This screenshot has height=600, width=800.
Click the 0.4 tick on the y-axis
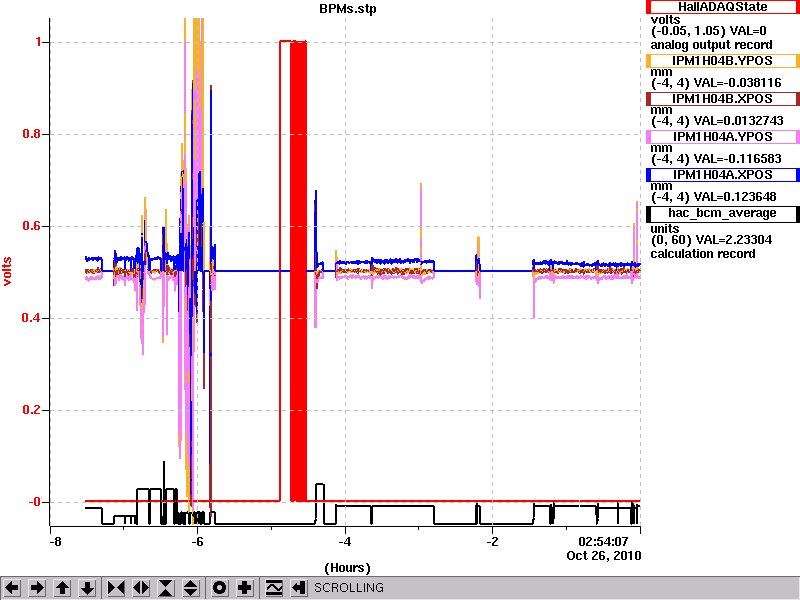click(x=33, y=318)
